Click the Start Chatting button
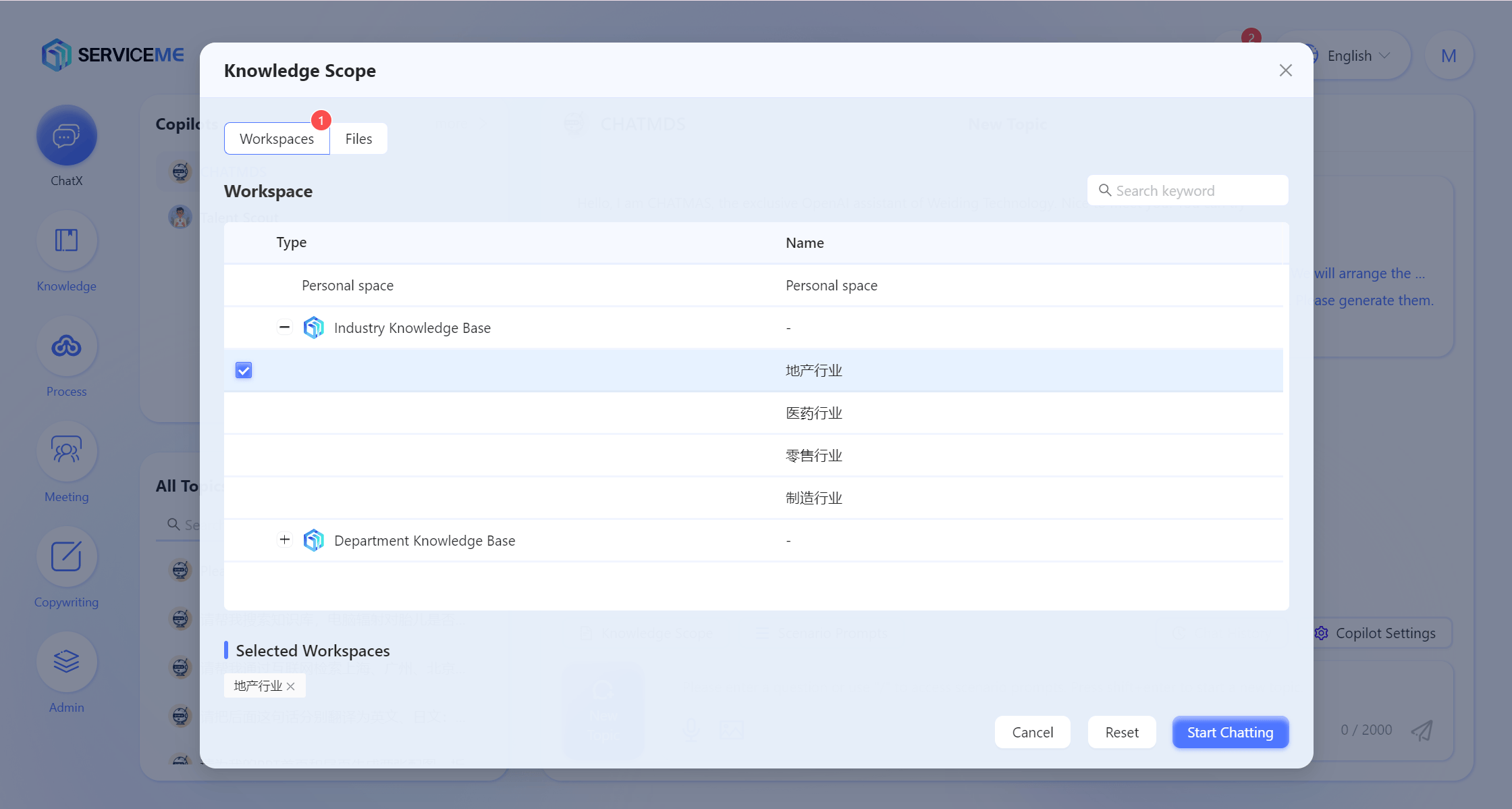 coord(1230,733)
